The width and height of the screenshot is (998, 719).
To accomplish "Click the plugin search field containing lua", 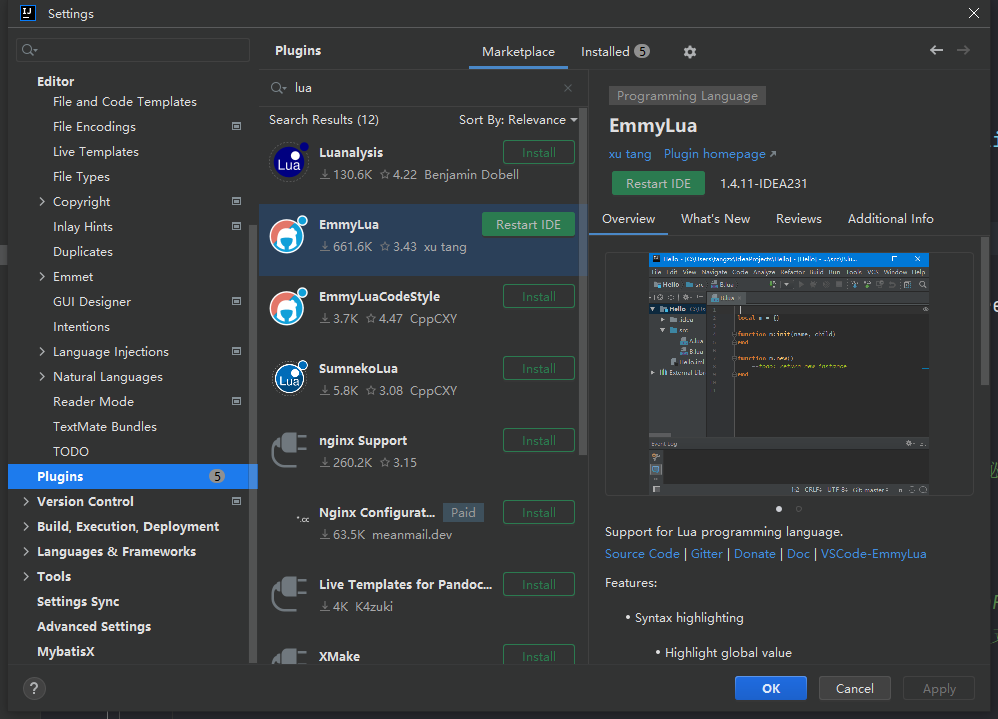I will click(x=422, y=88).
